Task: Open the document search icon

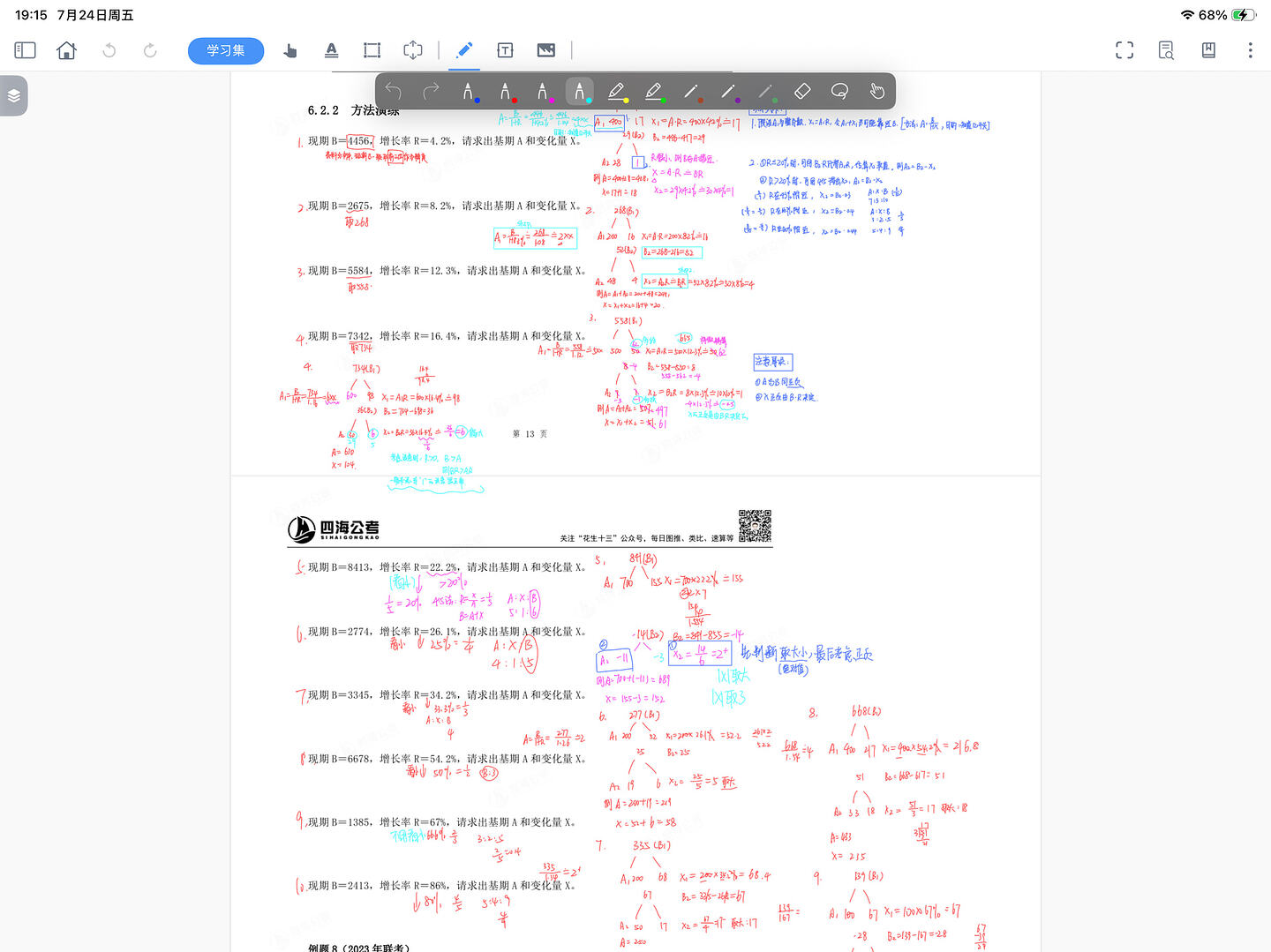Action: click(x=1166, y=50)
